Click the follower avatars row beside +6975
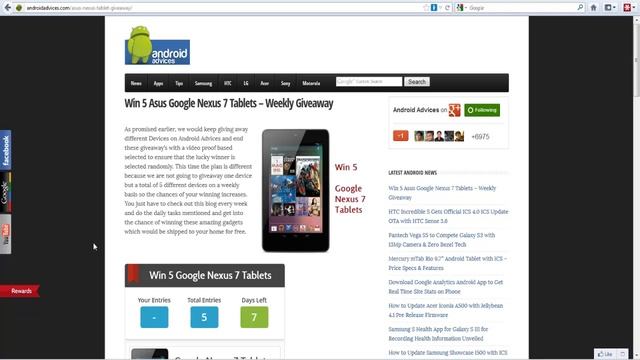Viewport: 640px width, 360px height. [x=439, y=136]
